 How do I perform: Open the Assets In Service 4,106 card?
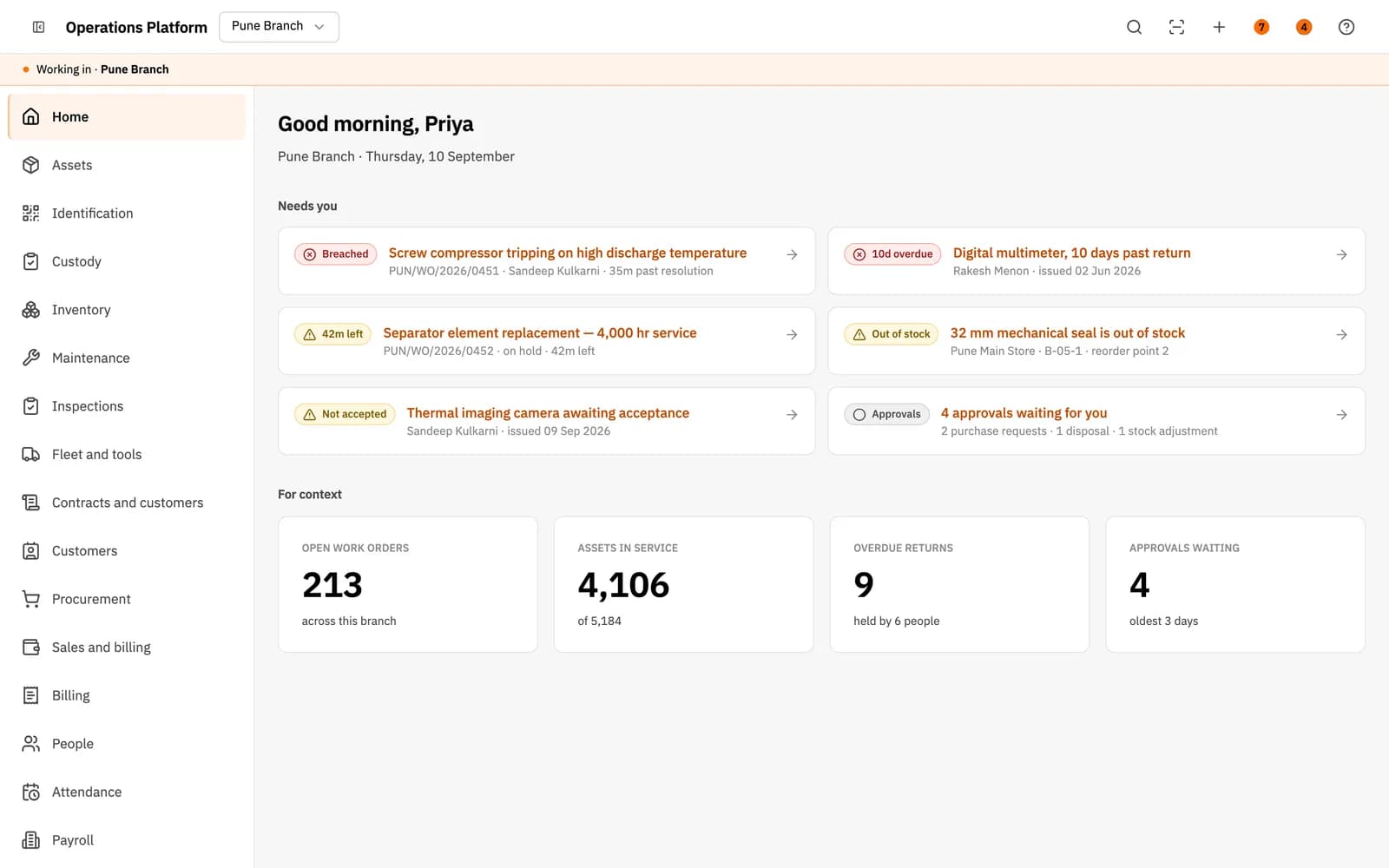tap(684, 584)
